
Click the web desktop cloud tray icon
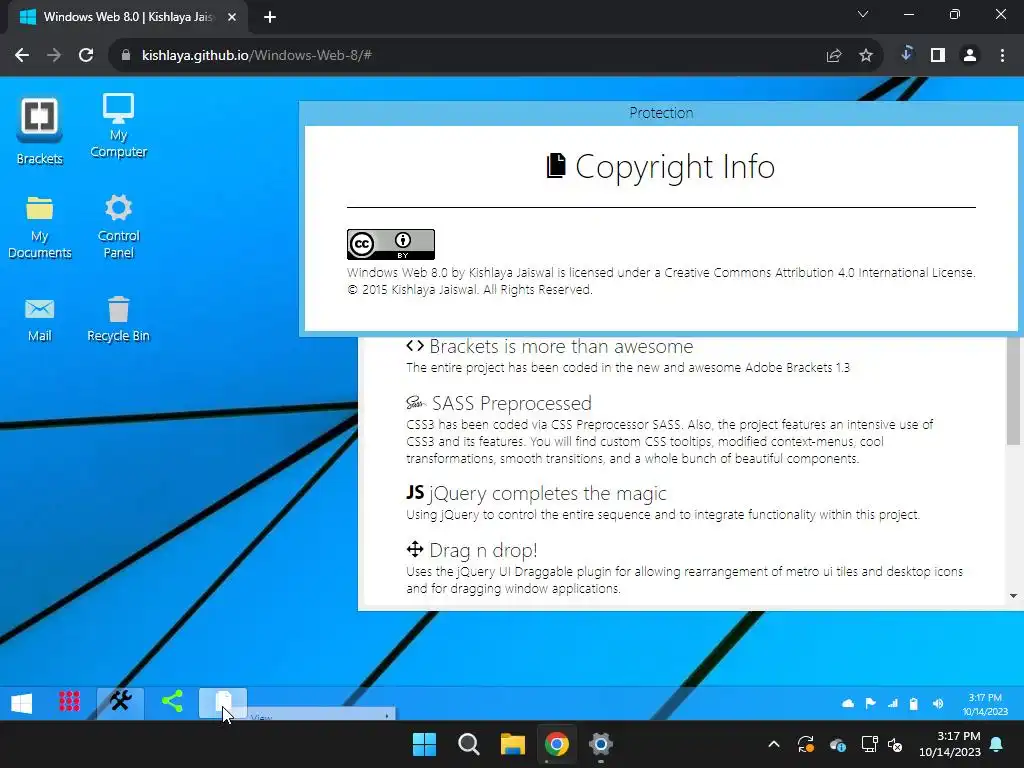[848, 703]
